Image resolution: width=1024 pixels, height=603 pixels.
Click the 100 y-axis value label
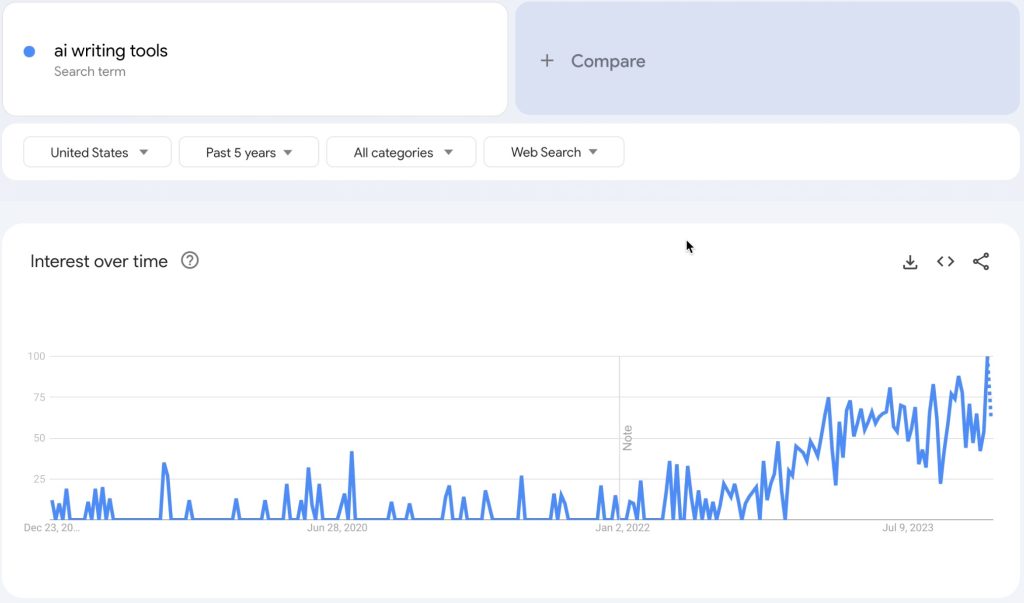[x=36, y=357]
